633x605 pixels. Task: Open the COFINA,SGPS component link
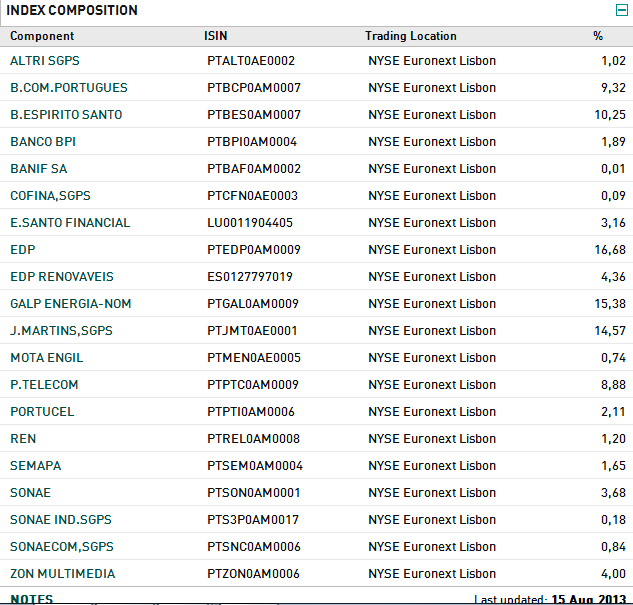click(x=50, y=196)
